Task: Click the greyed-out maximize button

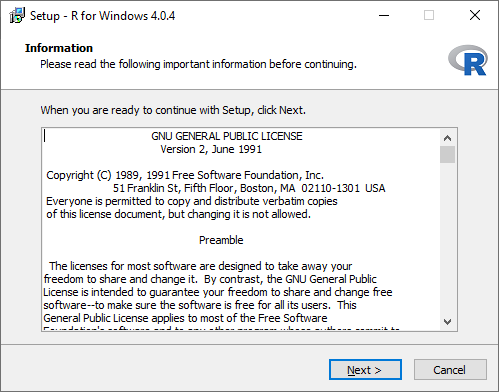Action: [x=429, y=15]
